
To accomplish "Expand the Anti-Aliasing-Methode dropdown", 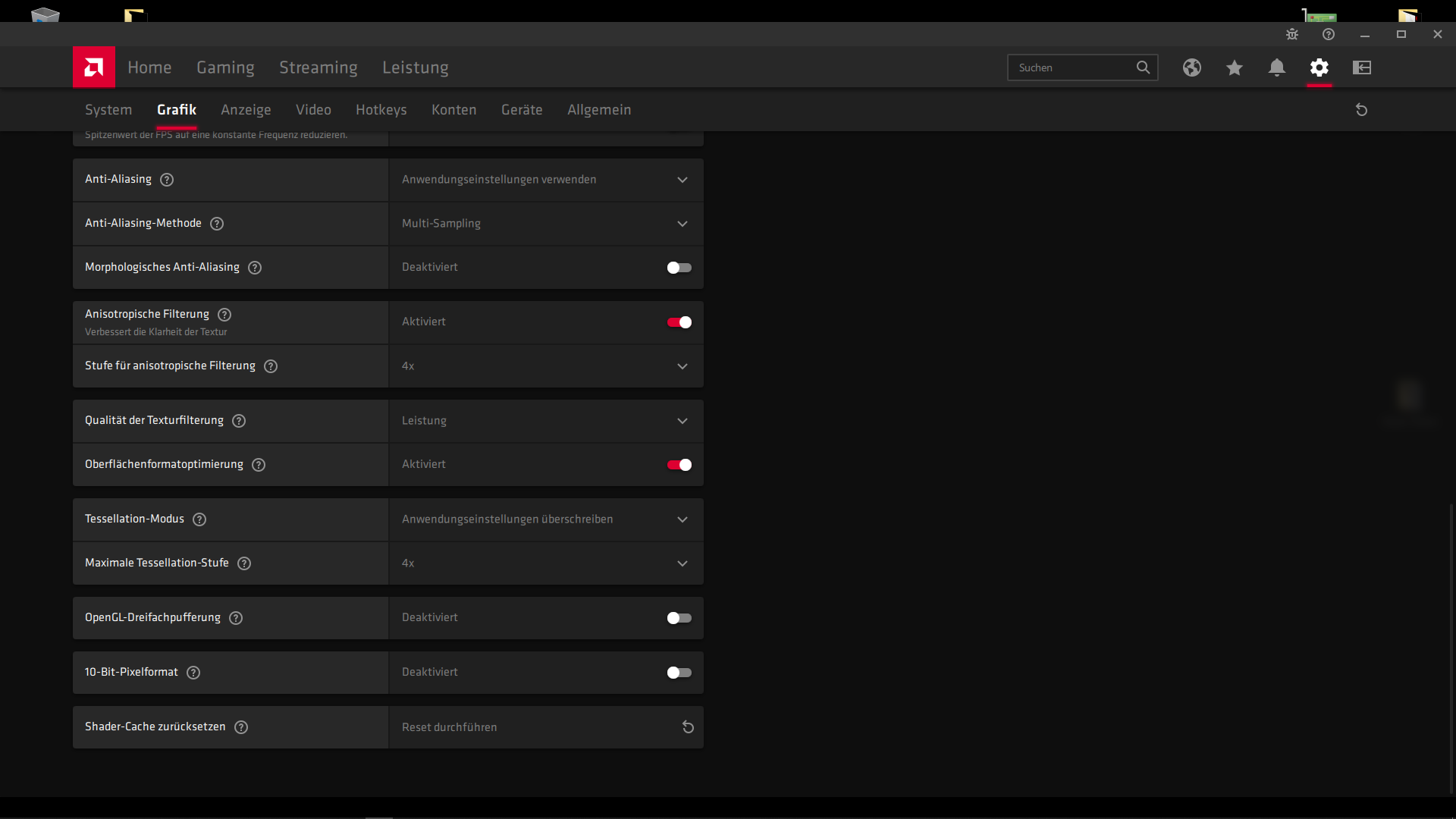I will pyautogui.click(x=682, y=224).
